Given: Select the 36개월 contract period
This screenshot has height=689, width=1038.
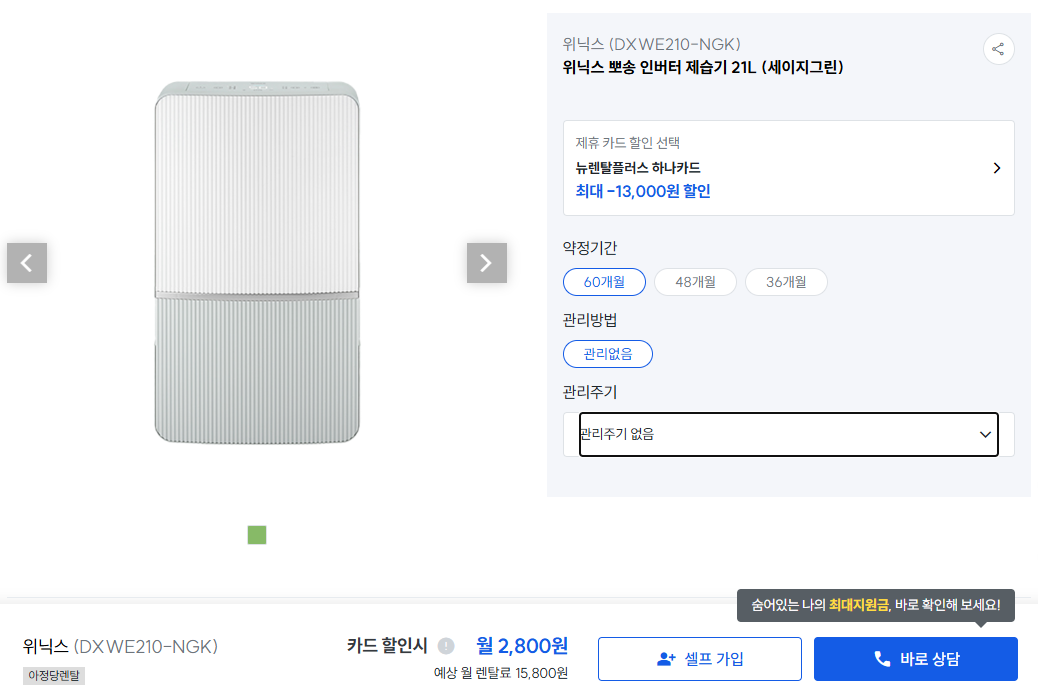Looking at the screenshot, I should 786,282.
